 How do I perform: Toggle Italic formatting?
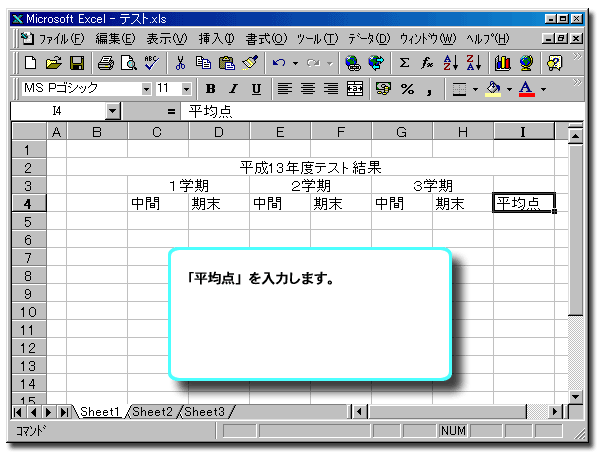[233, 89]
